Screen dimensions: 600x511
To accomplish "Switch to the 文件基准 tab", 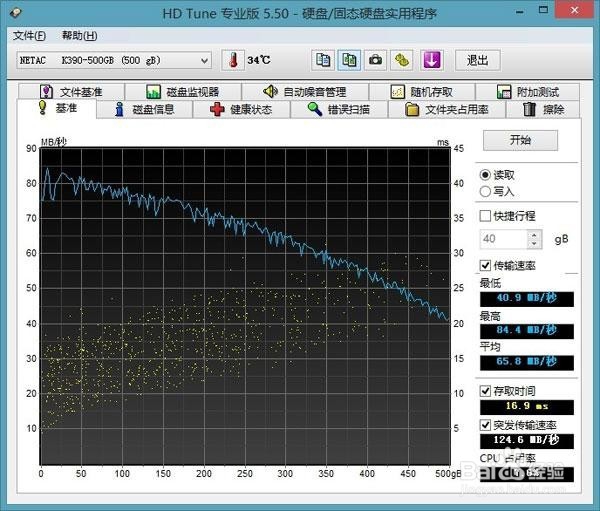I will pyautogui.click(x=72, y=92).
